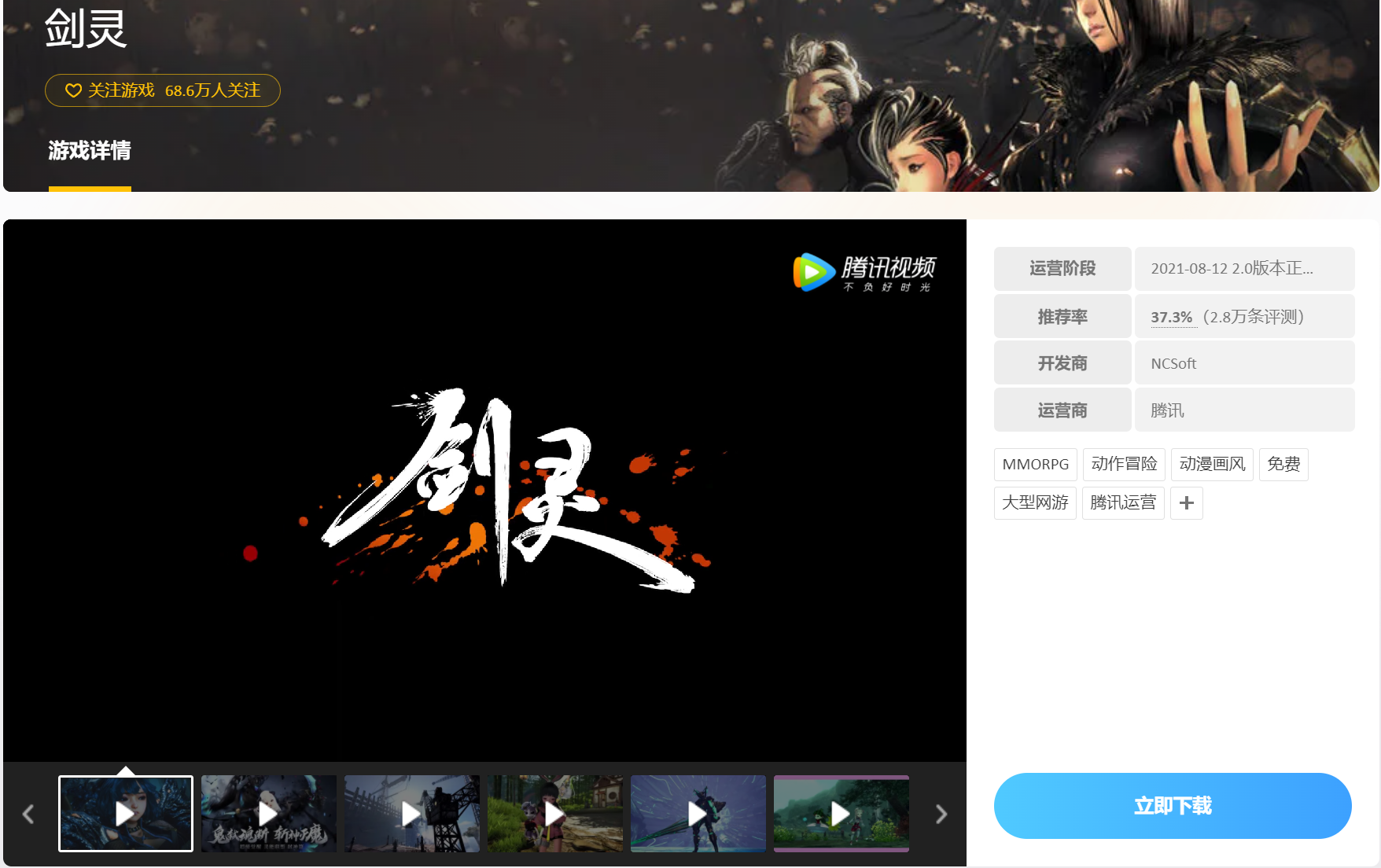Go to previous thumbnails with left arrow
Image resolution: width=1381 pixels, height=868 pixels.
[28, 814]
